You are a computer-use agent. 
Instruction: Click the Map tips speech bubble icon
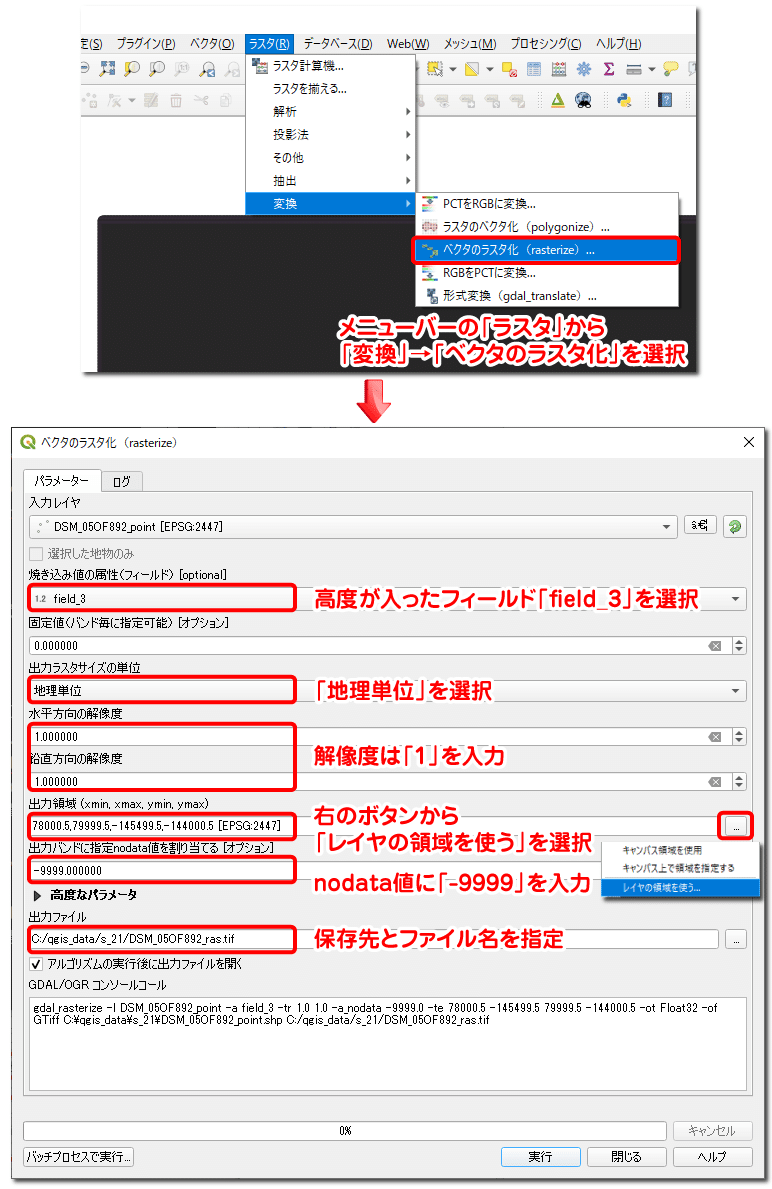point(670,69)
